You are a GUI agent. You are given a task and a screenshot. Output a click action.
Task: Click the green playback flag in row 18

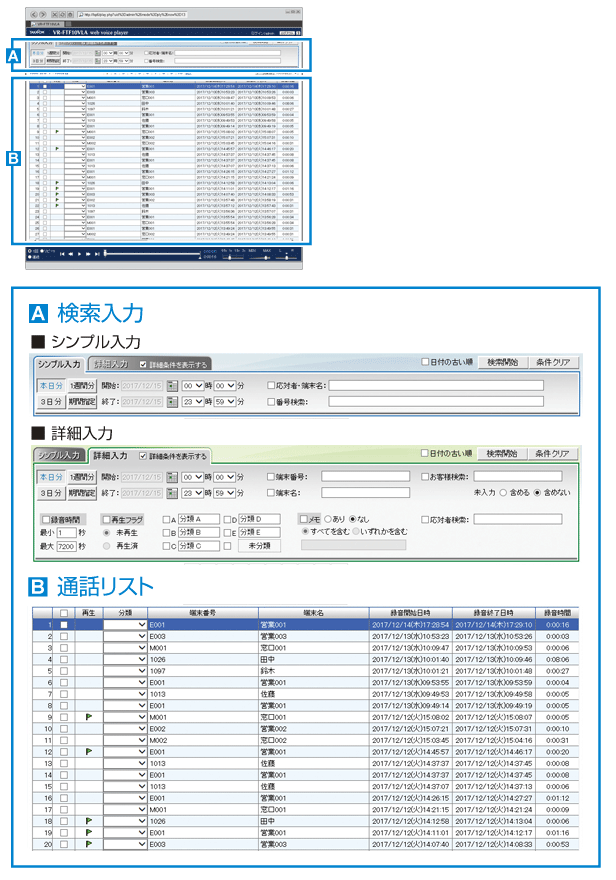tap(89, 820)
